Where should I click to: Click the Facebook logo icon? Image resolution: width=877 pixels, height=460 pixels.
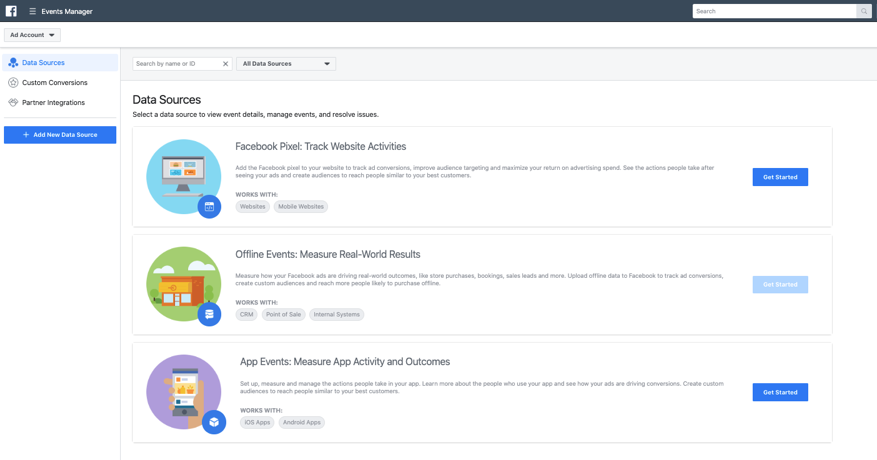point(11,11)
